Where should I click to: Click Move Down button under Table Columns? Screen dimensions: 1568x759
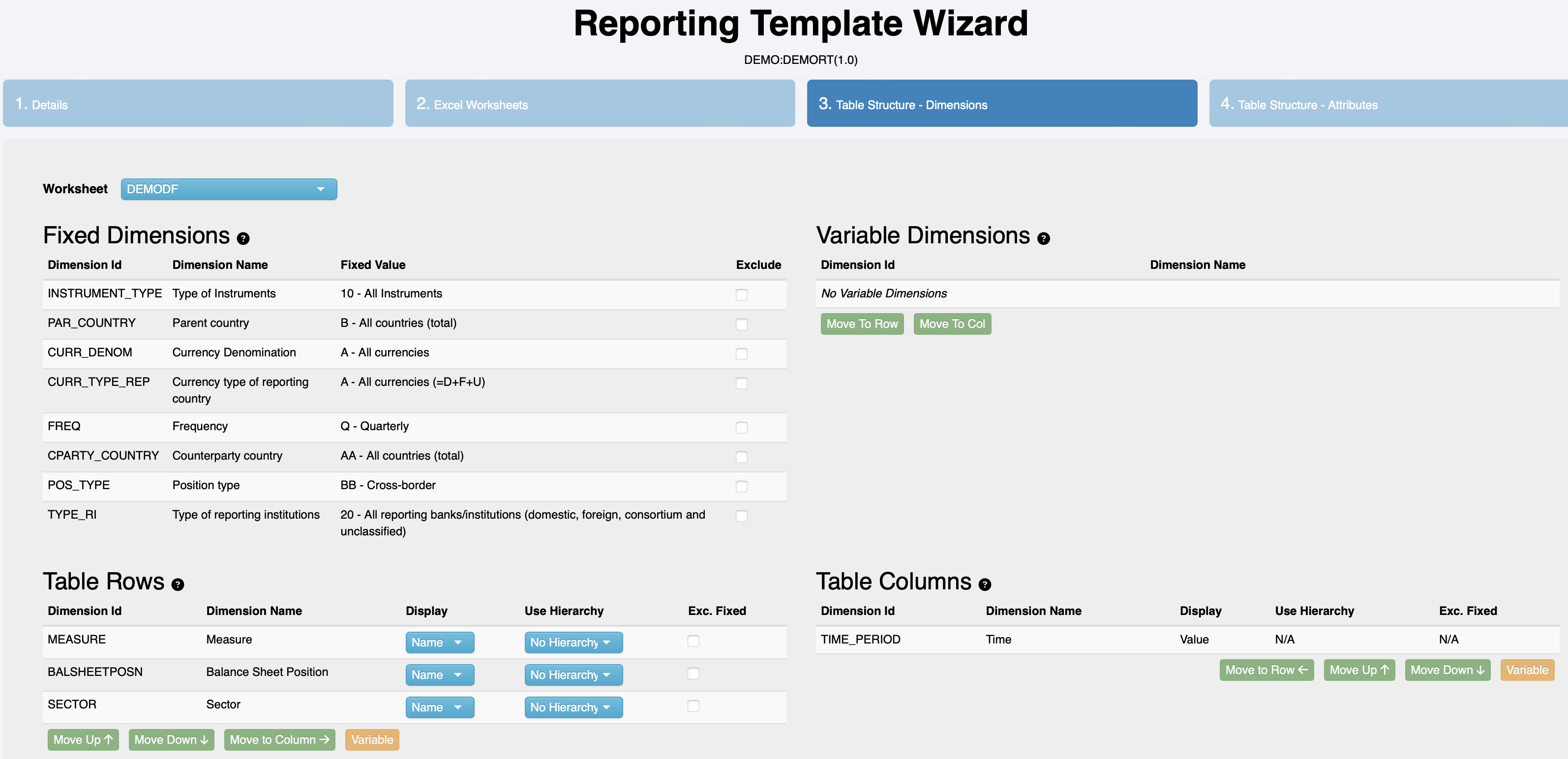point(1447,670)
